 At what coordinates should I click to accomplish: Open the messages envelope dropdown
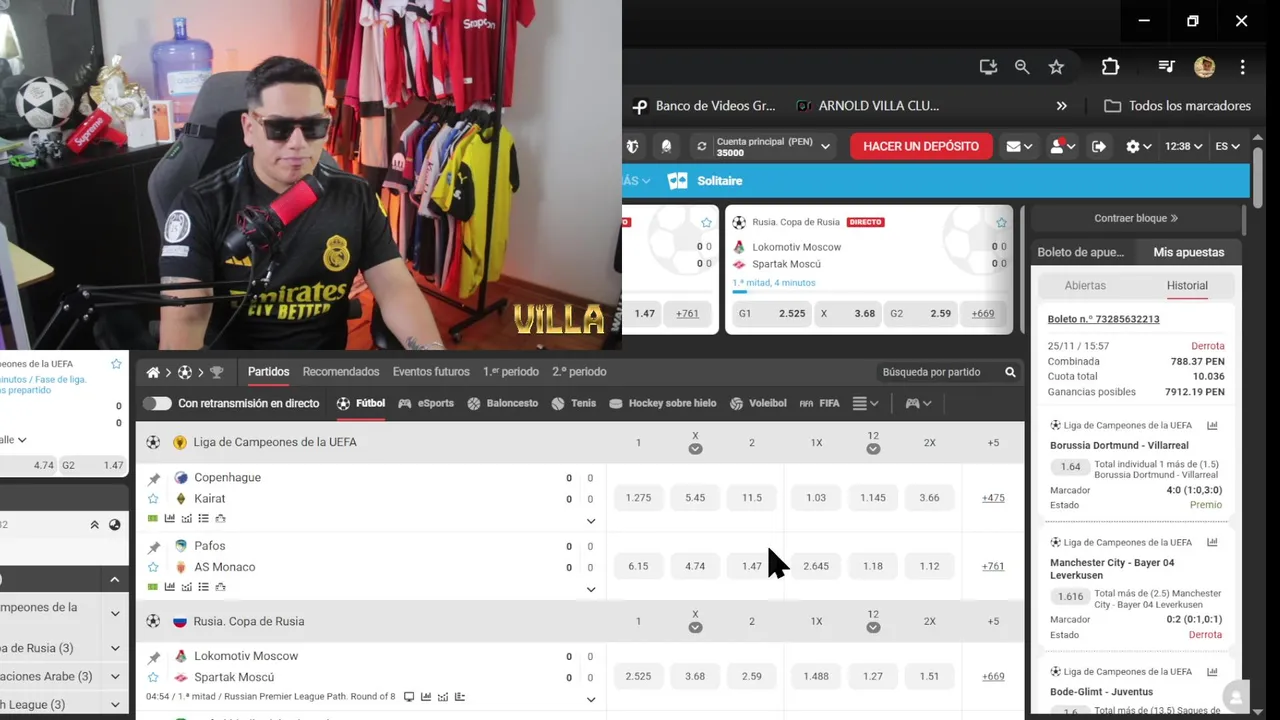coord(1020,146)
